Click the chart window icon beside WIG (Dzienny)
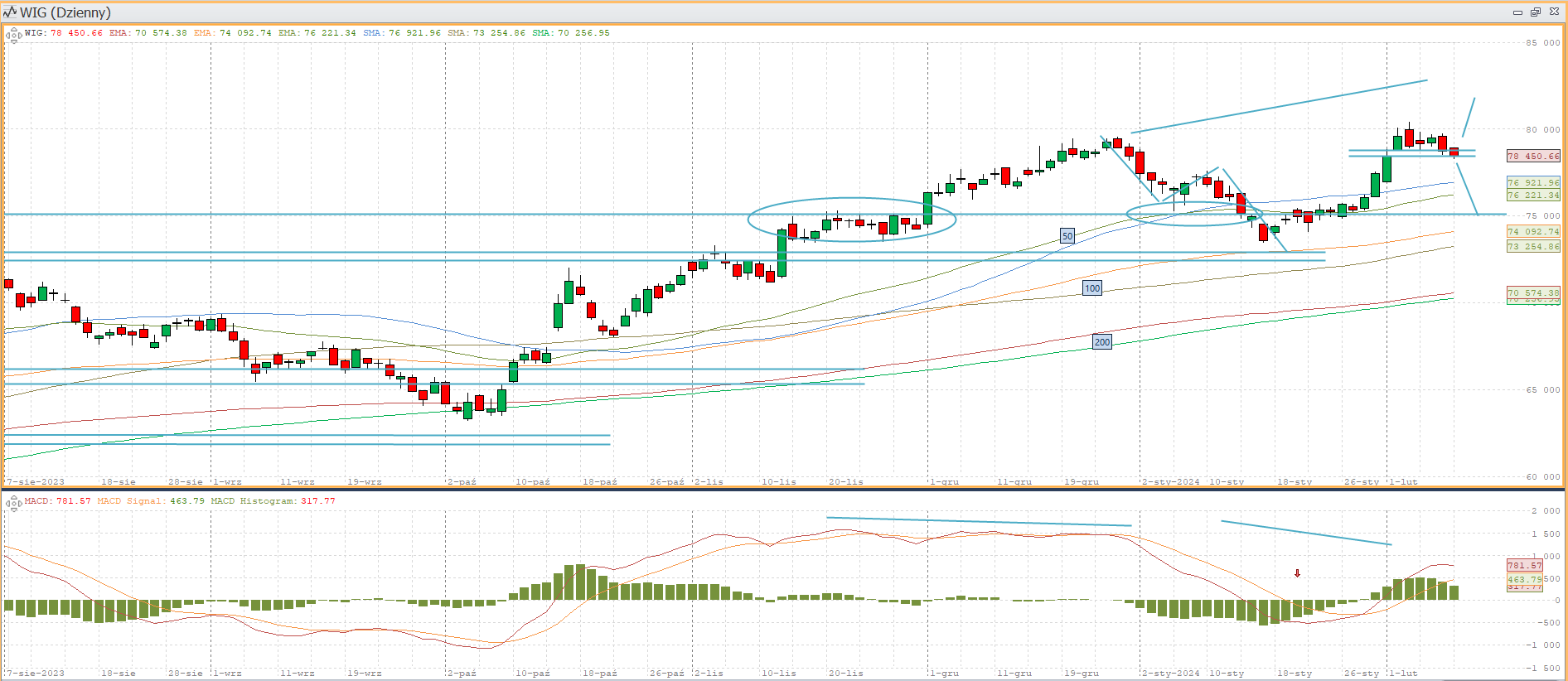1568x681 pixels. pyautogui.click(x=10, y=12)
